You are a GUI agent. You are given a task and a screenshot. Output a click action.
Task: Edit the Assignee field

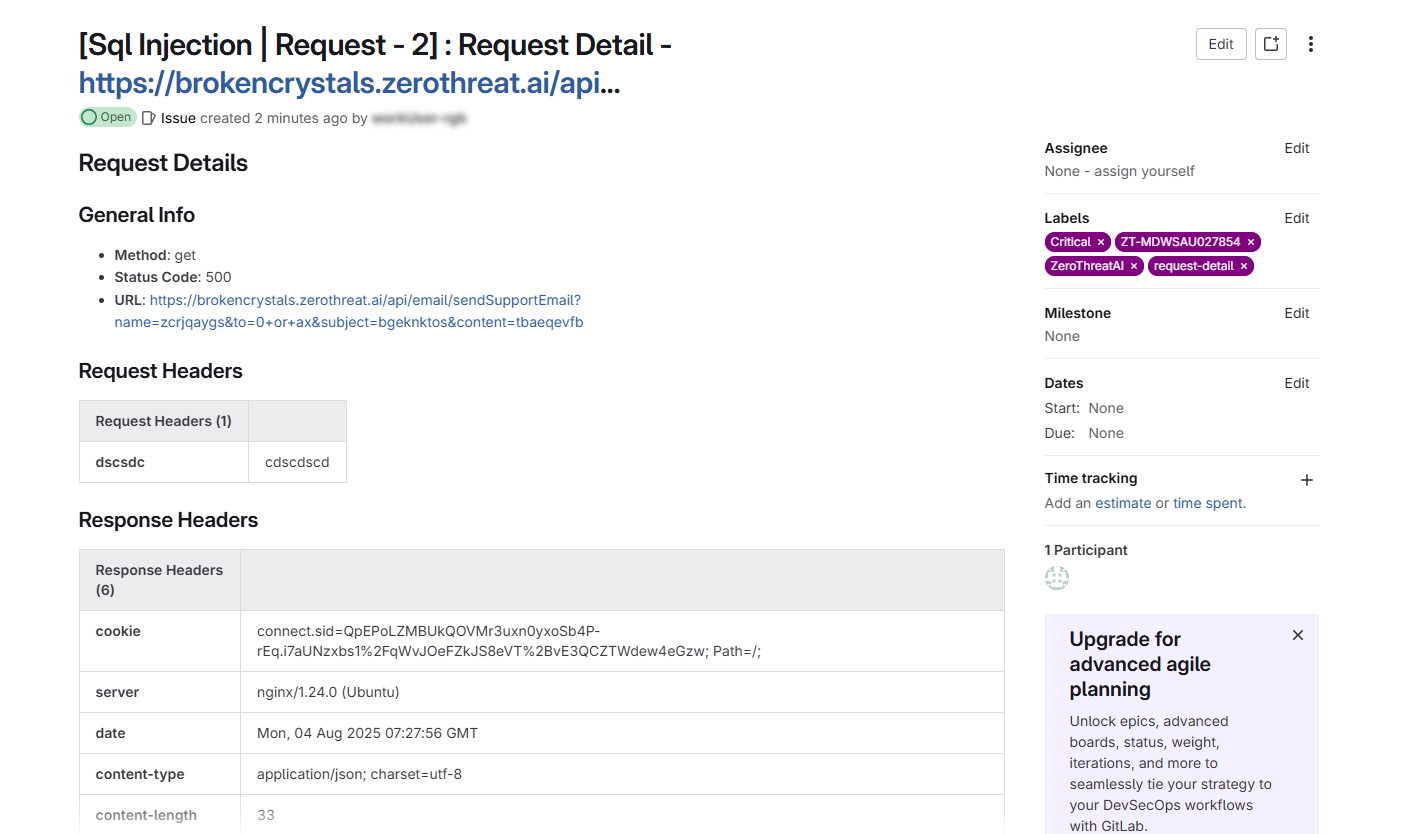click(1296, 148)
